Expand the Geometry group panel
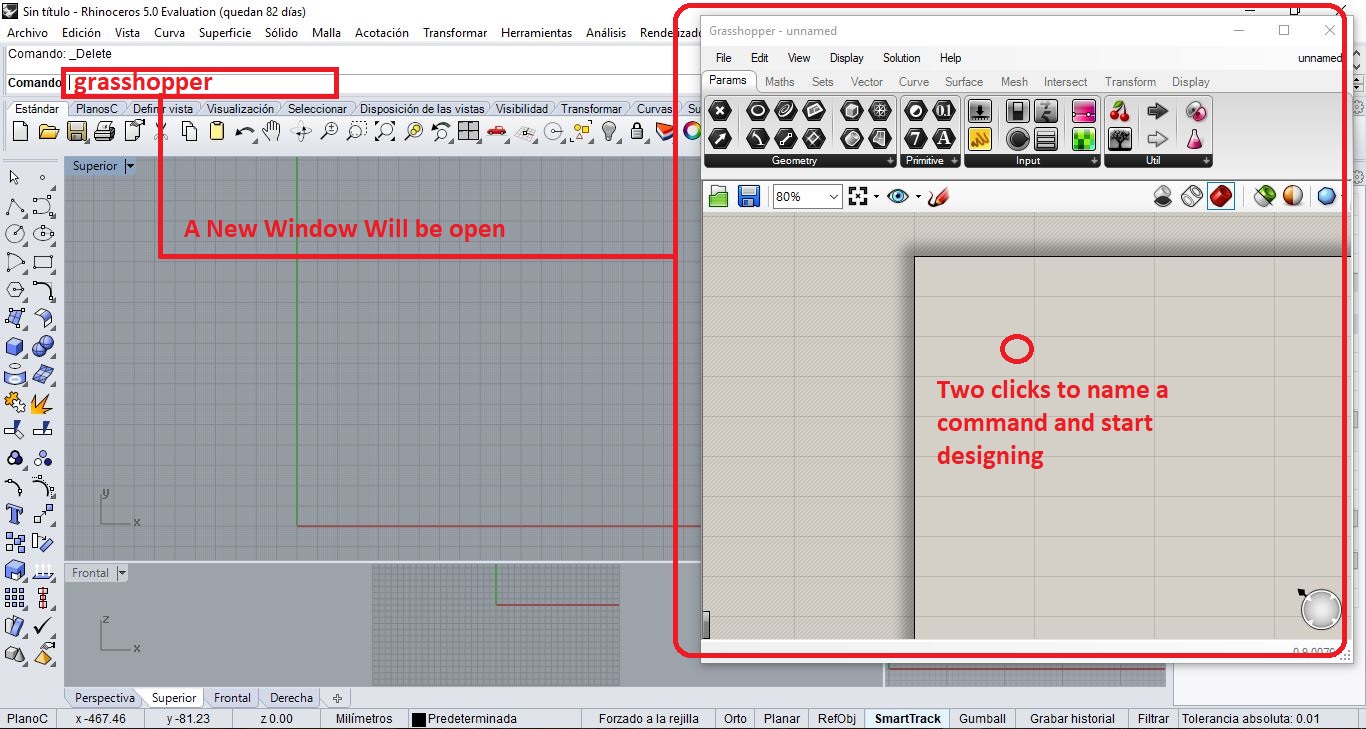The width and height of the screenshot is (1366, 729). (890, 161)
